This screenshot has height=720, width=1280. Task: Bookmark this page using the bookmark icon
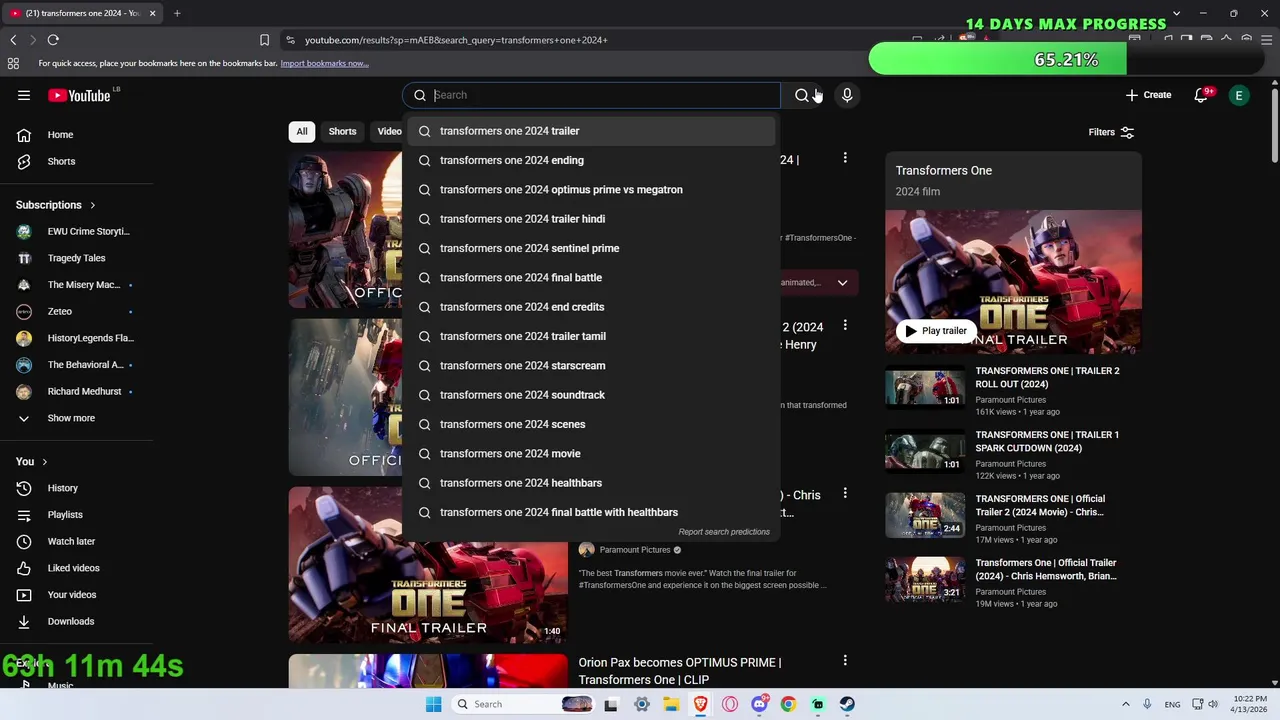[264, 40]
